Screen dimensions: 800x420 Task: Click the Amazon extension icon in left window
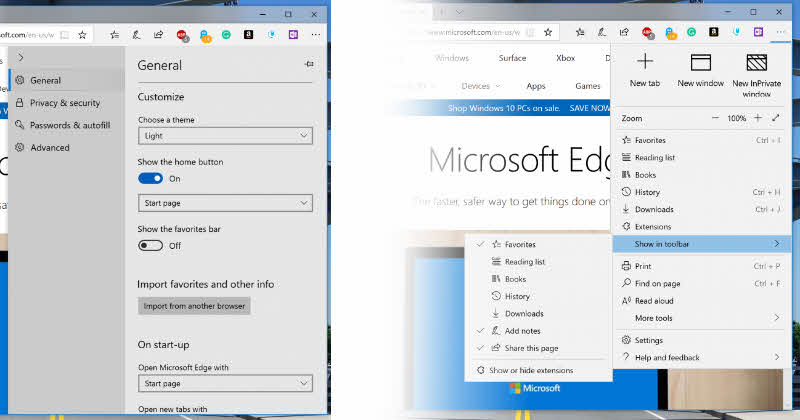(248, 35)
